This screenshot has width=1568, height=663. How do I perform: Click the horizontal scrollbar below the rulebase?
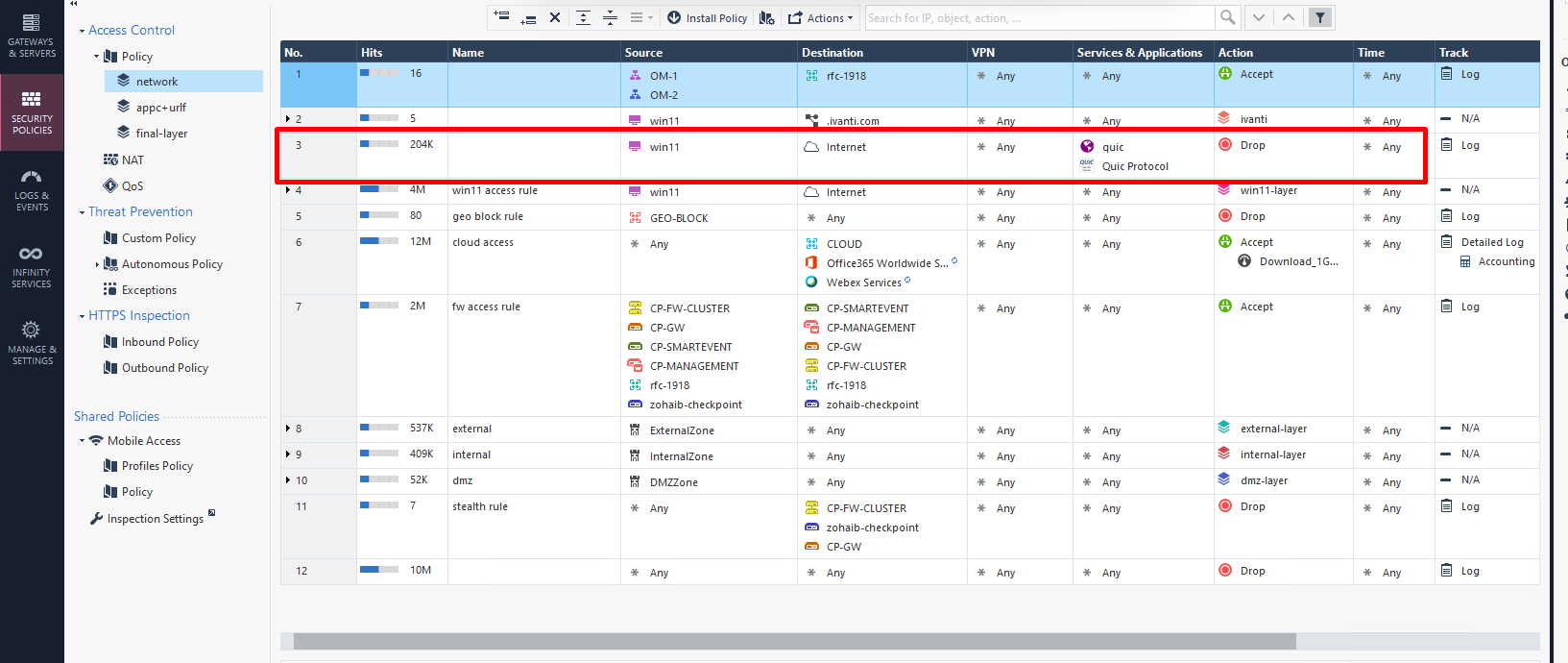point(794,641)
